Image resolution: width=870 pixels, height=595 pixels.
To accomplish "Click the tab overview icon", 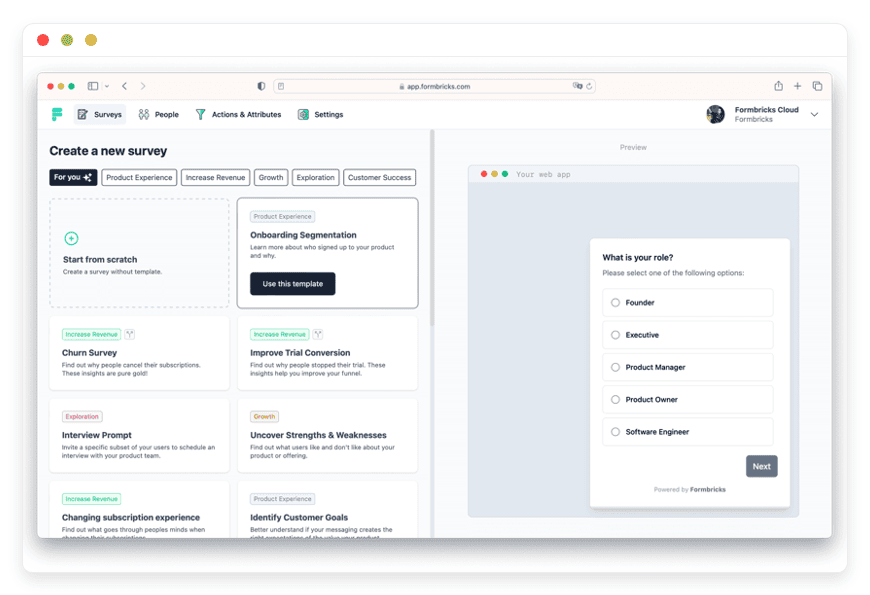I will (x=817, y=86).
